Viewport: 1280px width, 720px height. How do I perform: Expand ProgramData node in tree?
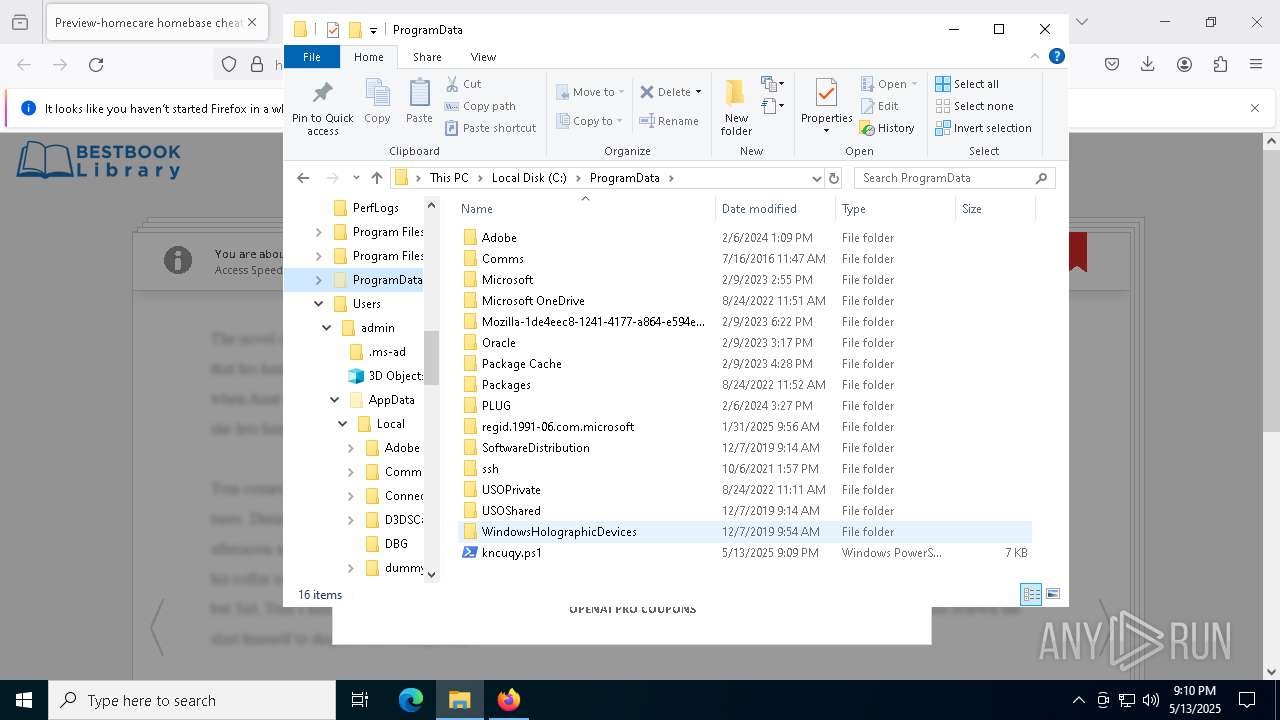click(x=319, y=280)
